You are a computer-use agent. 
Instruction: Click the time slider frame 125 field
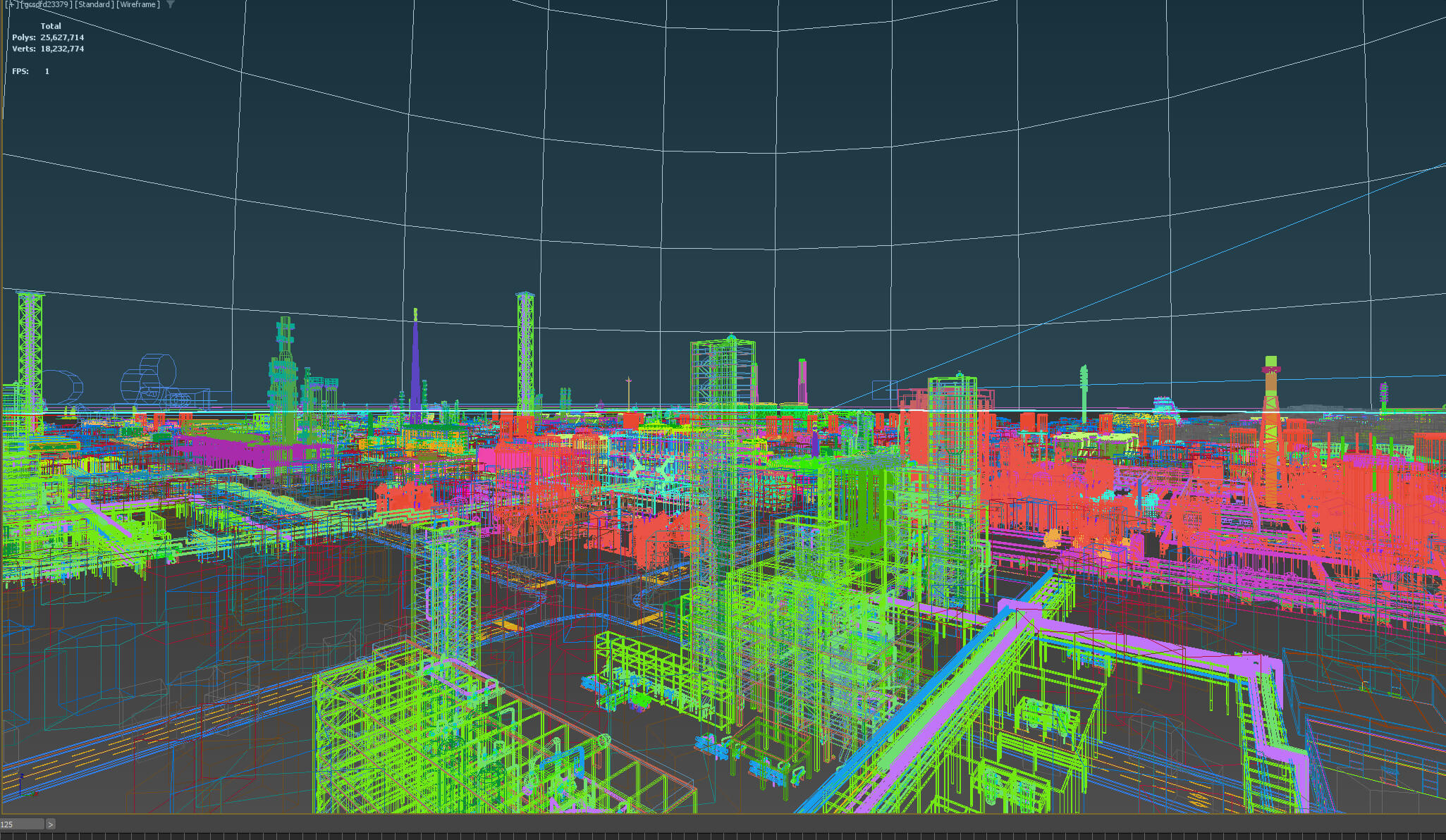pos(23,824)
